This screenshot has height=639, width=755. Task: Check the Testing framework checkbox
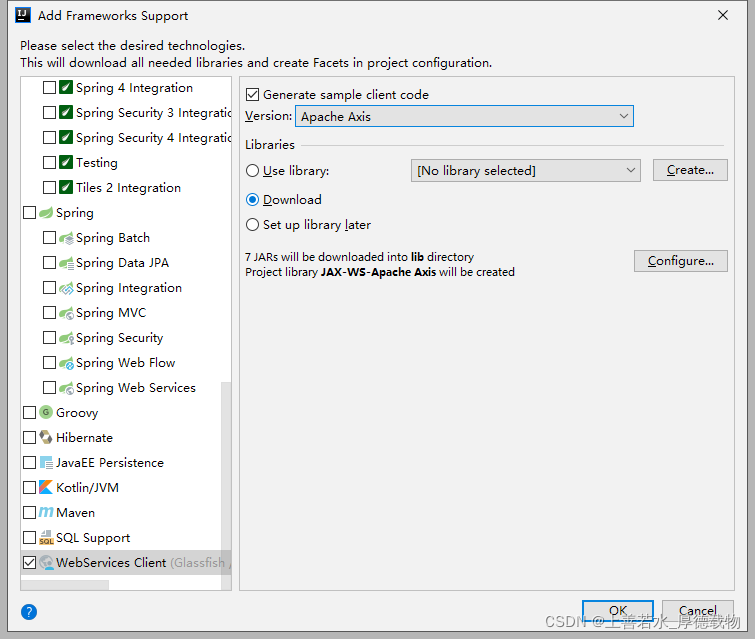pyautogui.click(x=49, y=162)
